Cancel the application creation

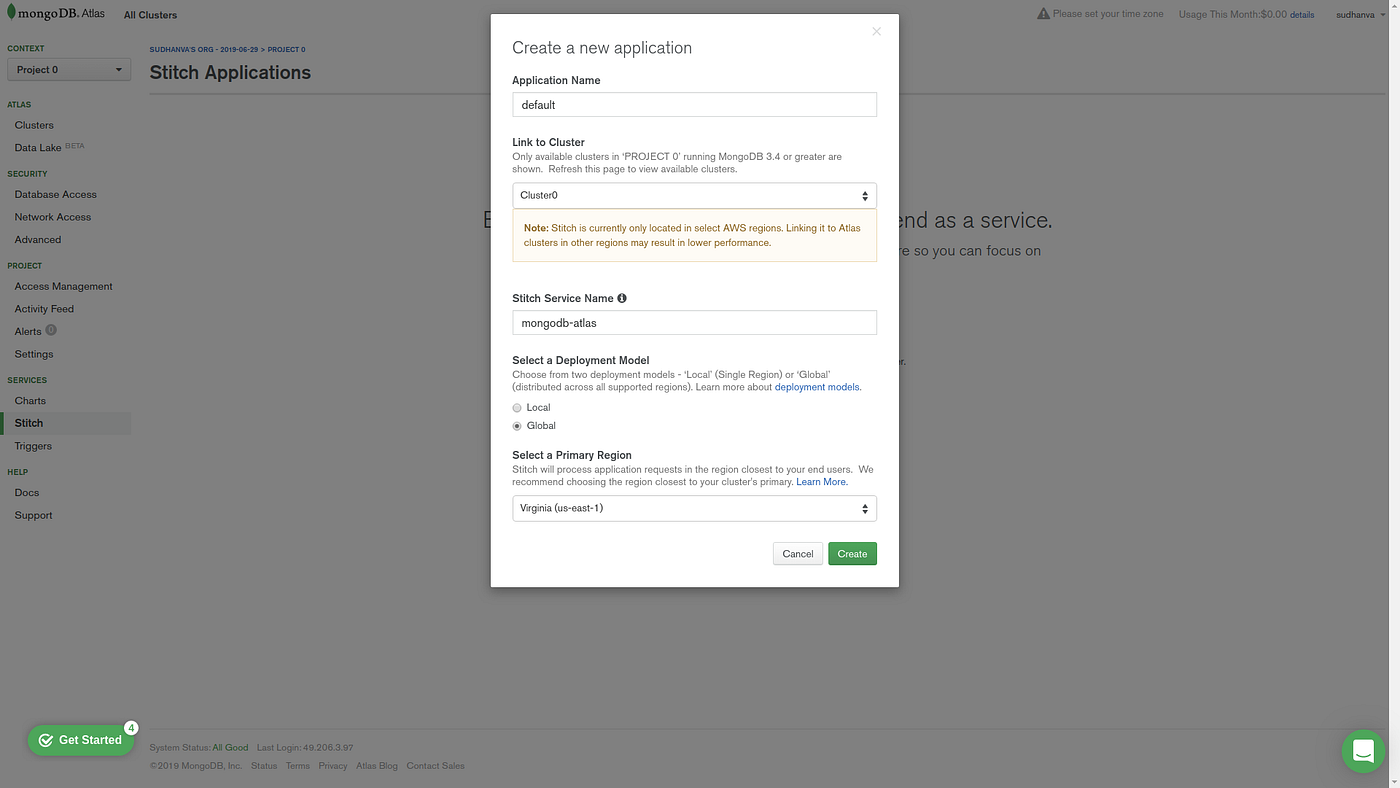797,553
